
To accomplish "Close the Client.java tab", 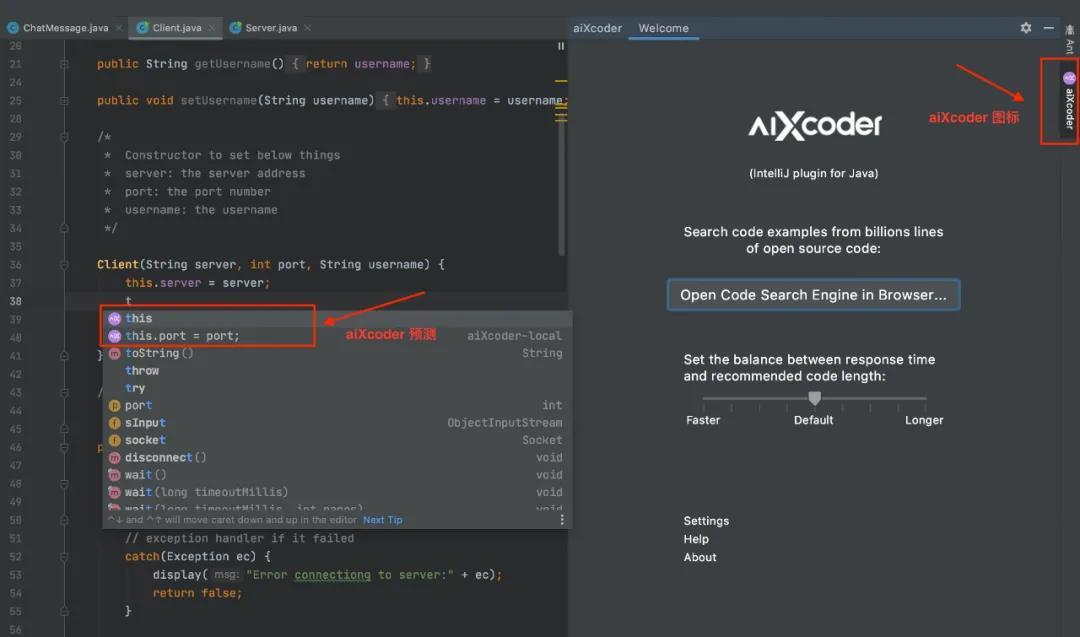I will click(x=211, y=28).
